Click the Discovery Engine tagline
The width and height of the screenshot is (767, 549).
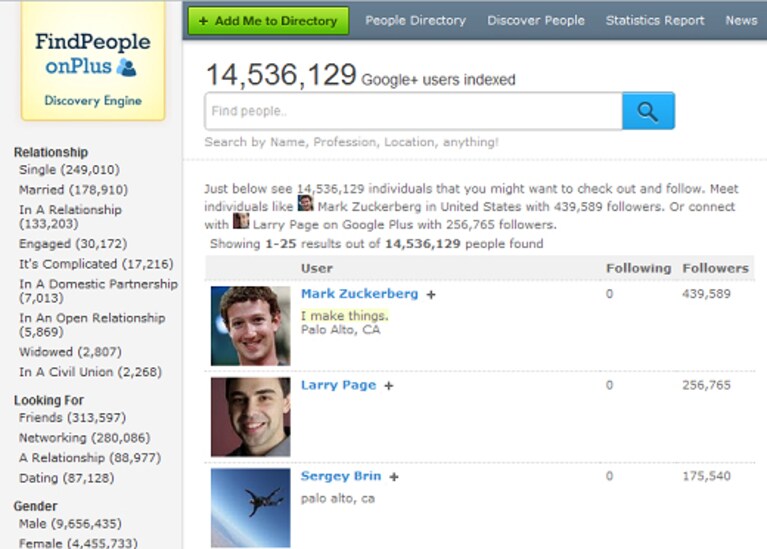[x=93, y=100]
